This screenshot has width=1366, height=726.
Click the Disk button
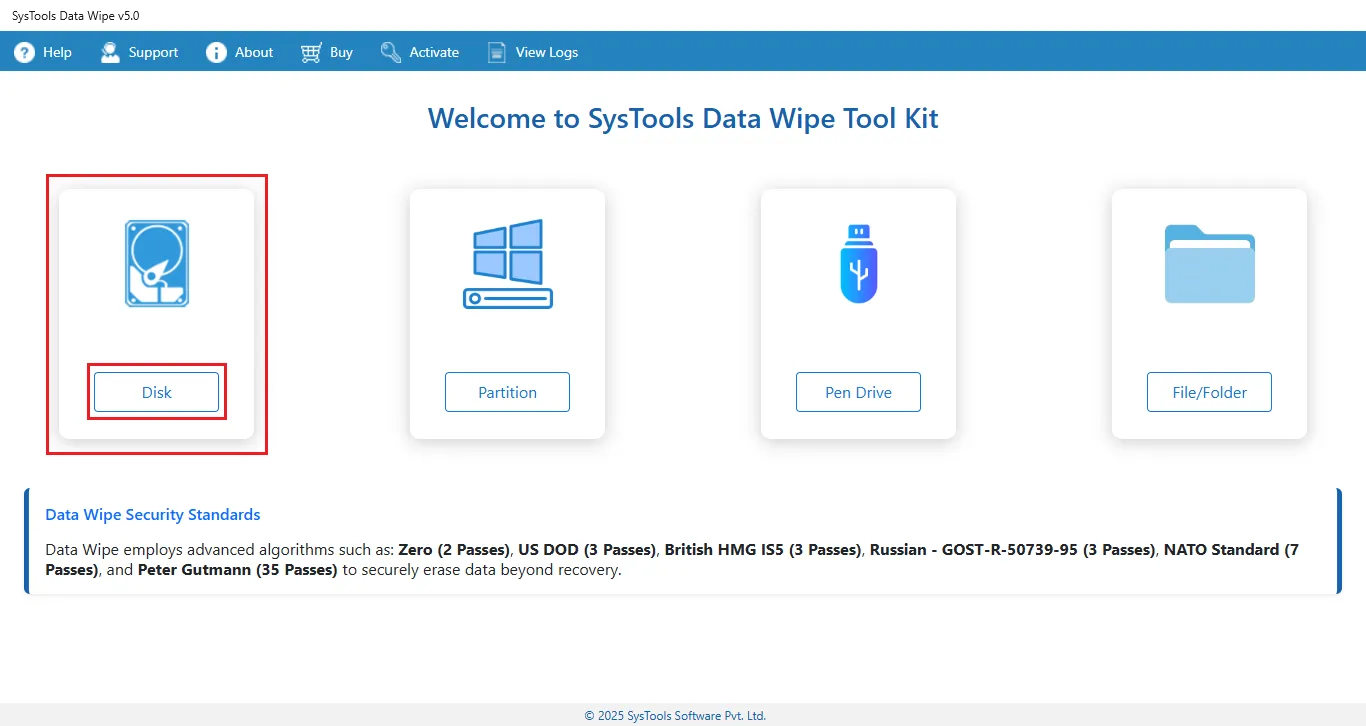(x=157, y=392)
